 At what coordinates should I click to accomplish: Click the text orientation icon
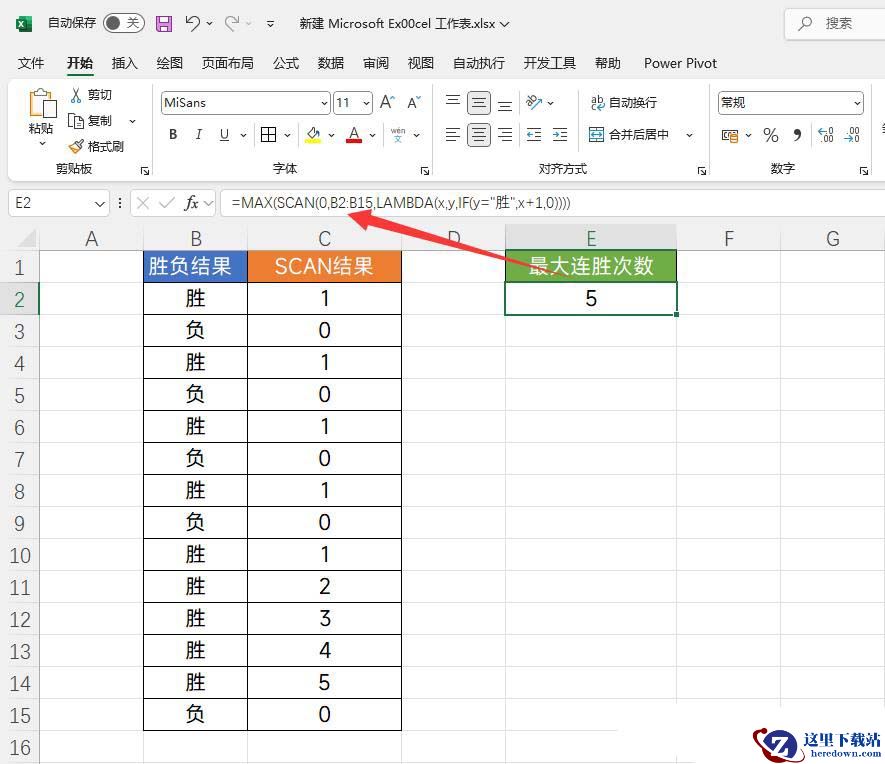534,102
